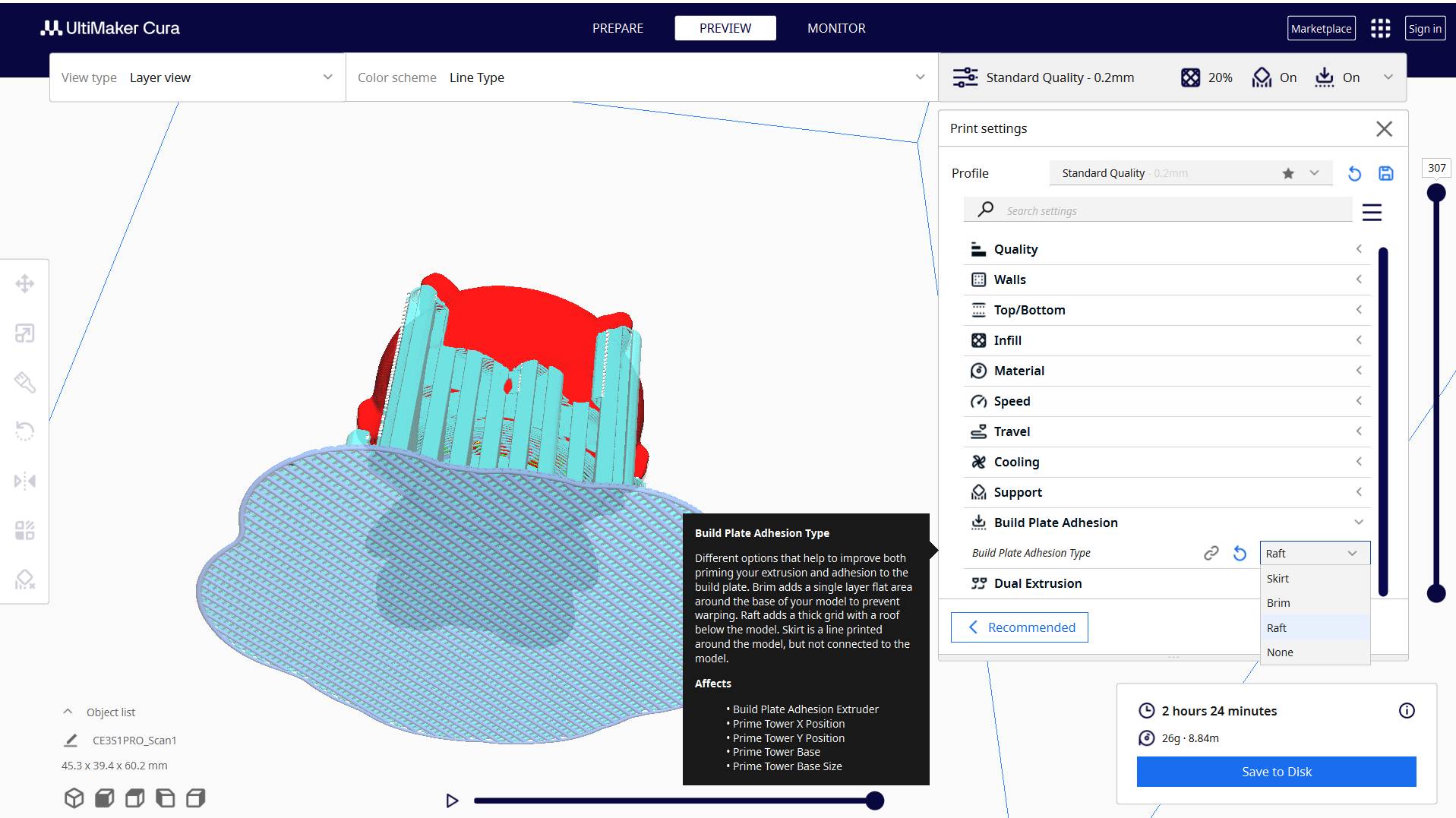
Task: Click the UltiMaker Cura logo
Action: pos(110,28)
